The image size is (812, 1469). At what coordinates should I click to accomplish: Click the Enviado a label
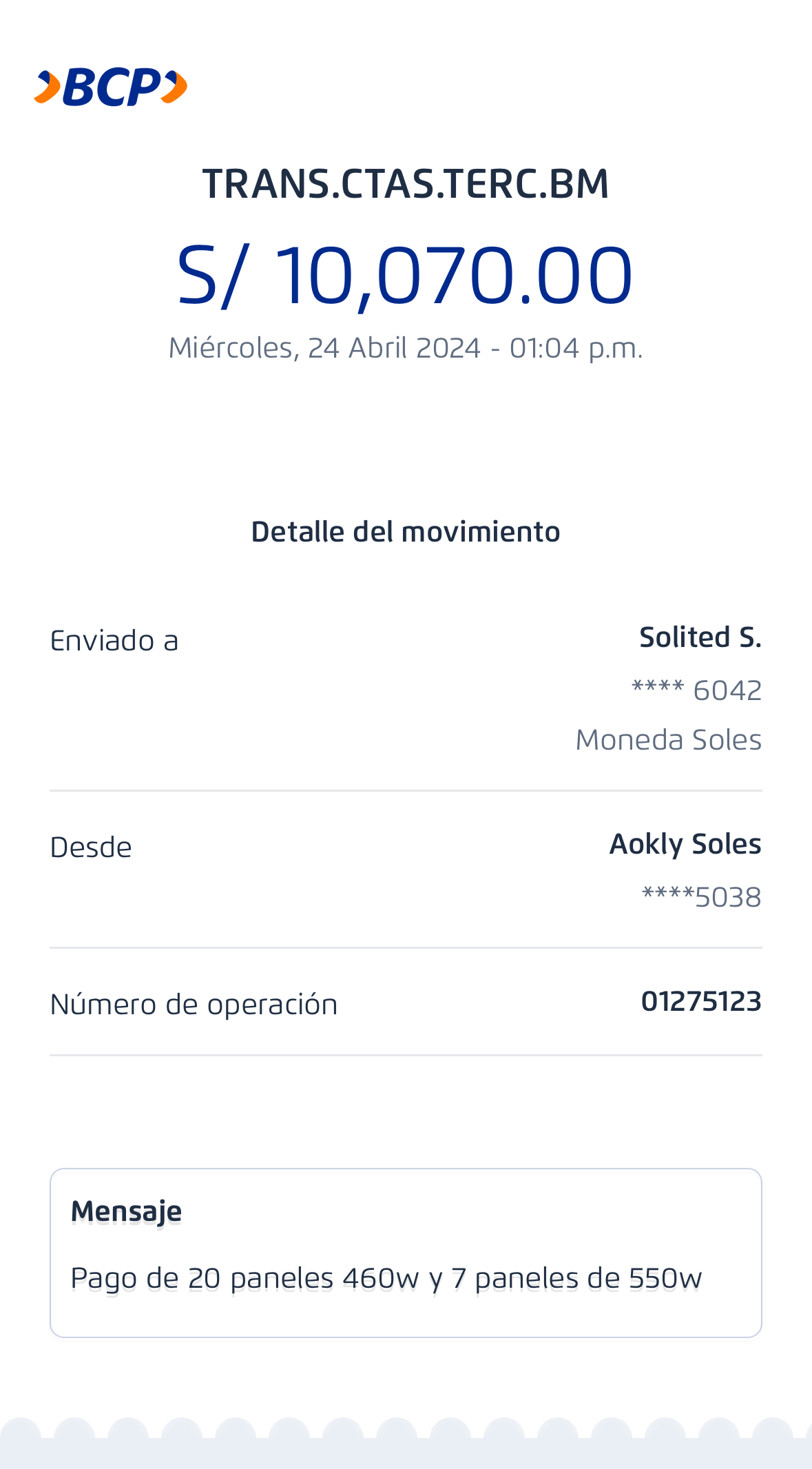click(114, 641)
